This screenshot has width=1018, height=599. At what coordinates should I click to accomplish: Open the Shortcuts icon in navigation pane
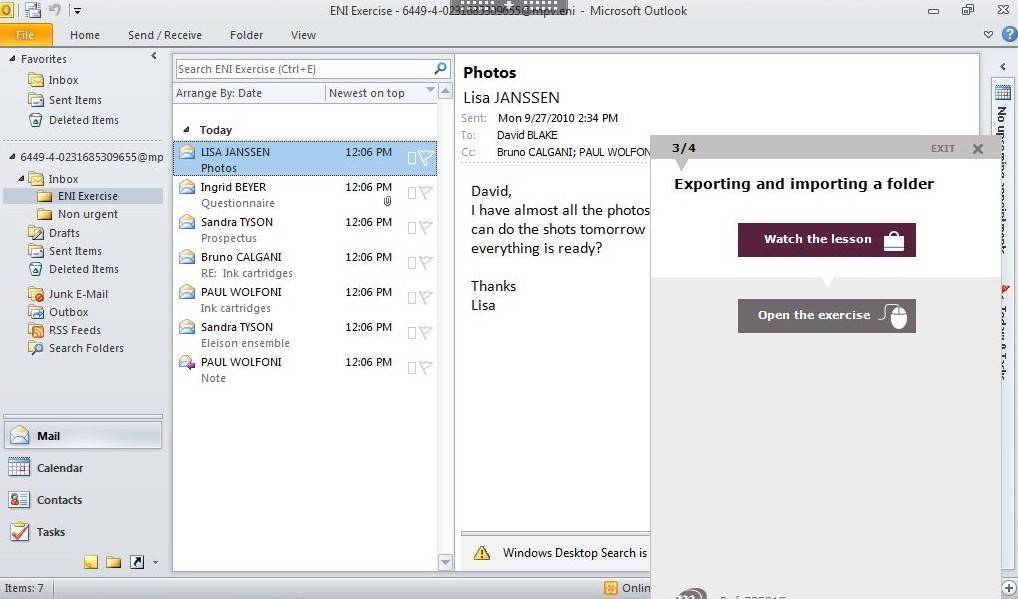click(137, 563)
